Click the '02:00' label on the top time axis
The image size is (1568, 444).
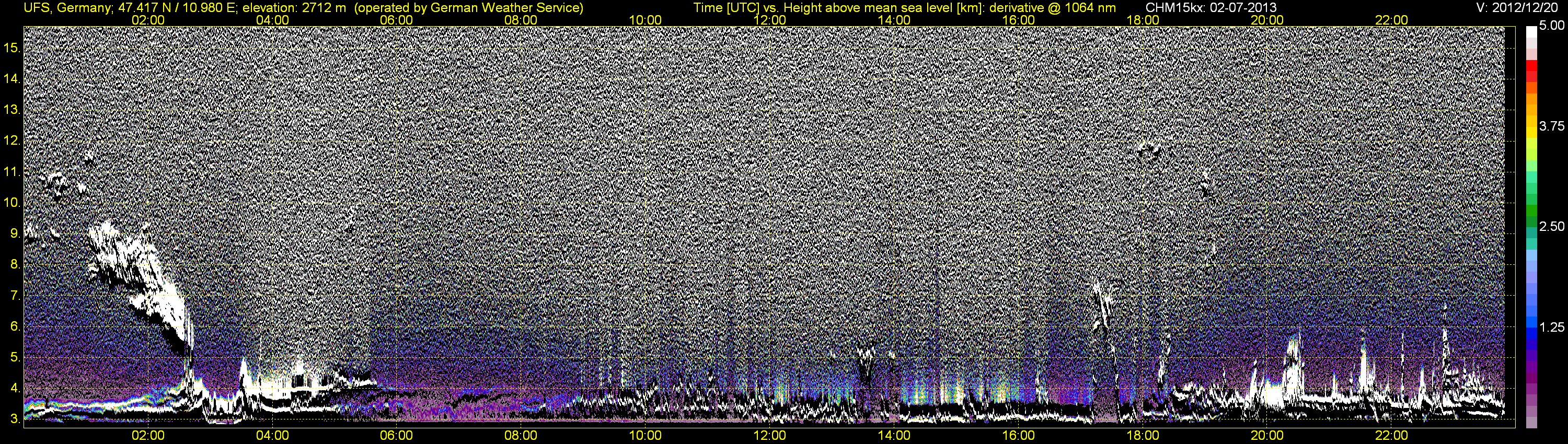coord(148,19)
